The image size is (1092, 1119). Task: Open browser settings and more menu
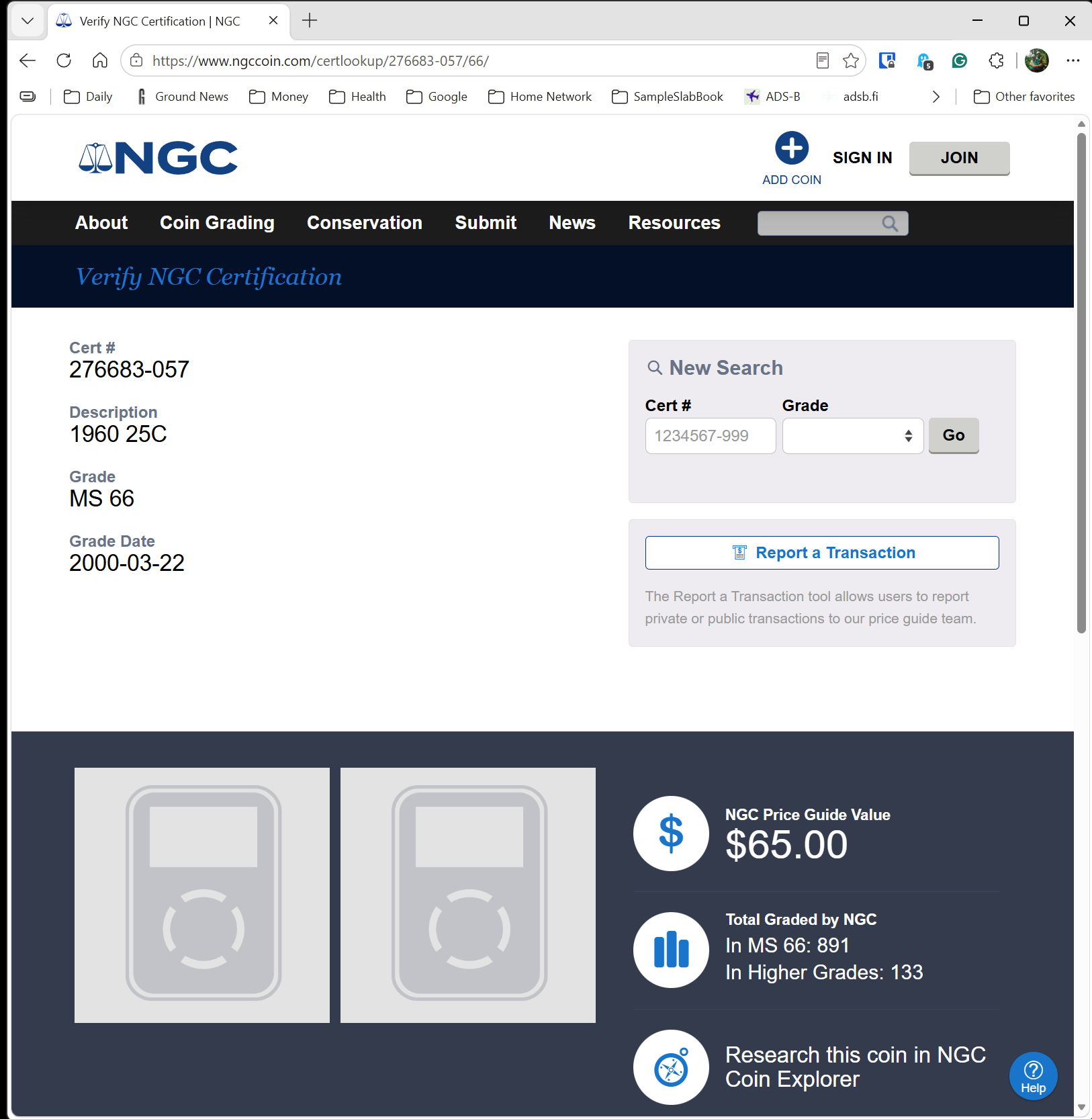point(1073,60)
